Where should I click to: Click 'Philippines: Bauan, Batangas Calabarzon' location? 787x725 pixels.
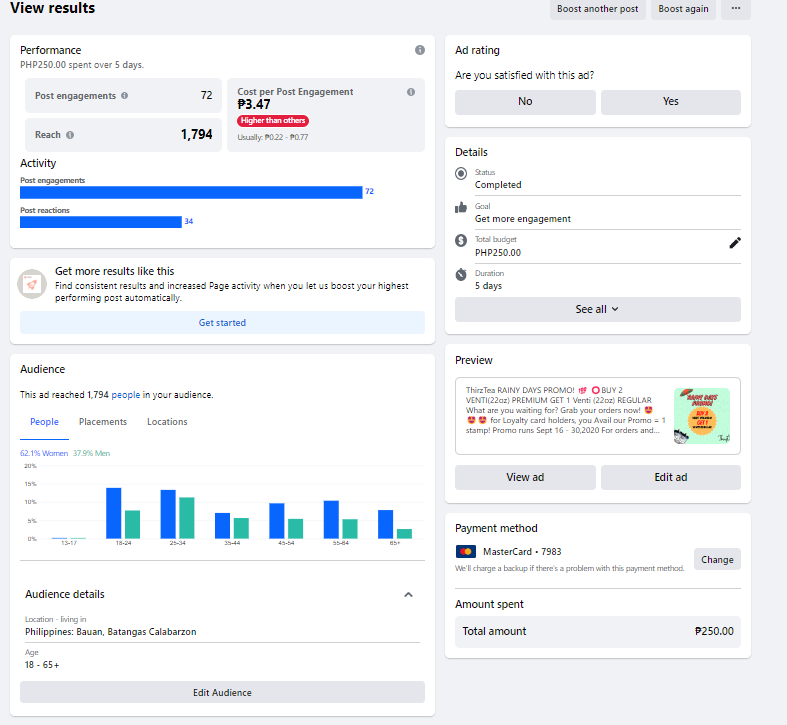(x=111, y=632)
